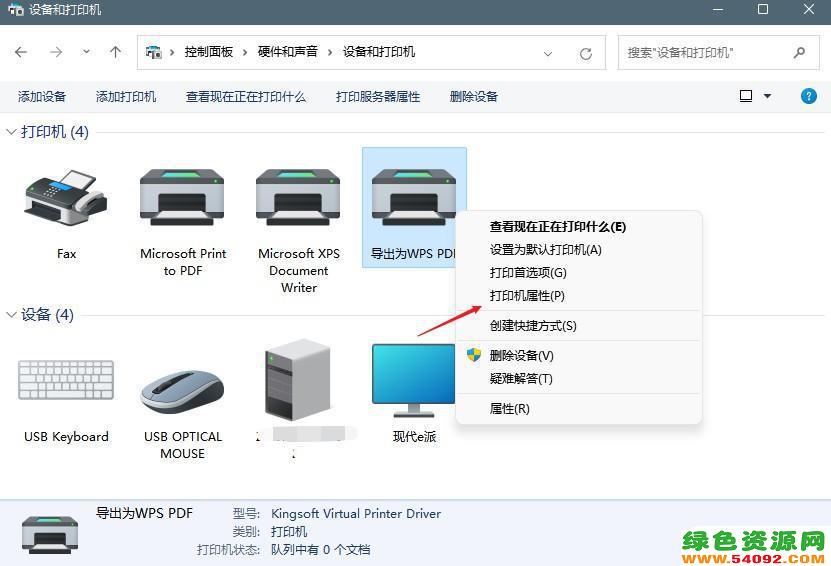Click 添加打印机 toolbar button
The width and height of the screenshot is (831, 566).
tap(126, 96)
